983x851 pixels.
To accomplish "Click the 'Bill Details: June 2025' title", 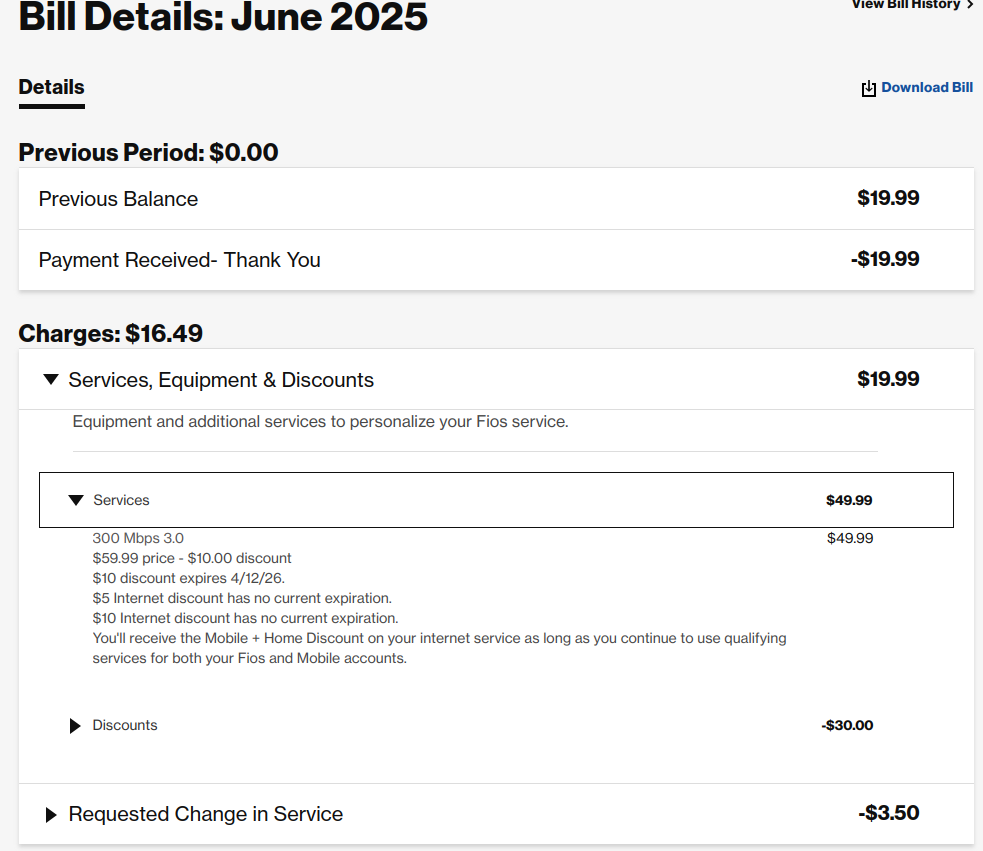I will coord(223,16).
